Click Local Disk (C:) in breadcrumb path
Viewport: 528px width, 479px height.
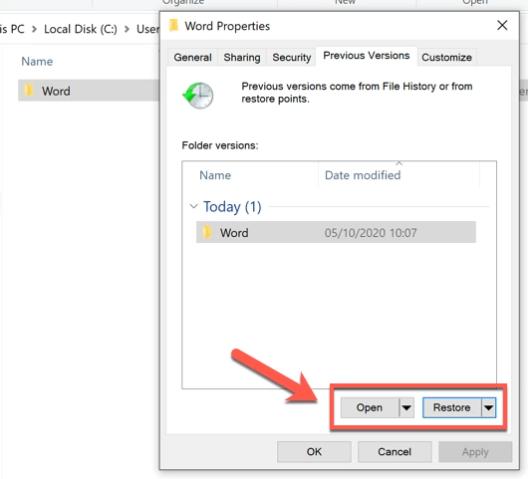(x=80, y=29)
